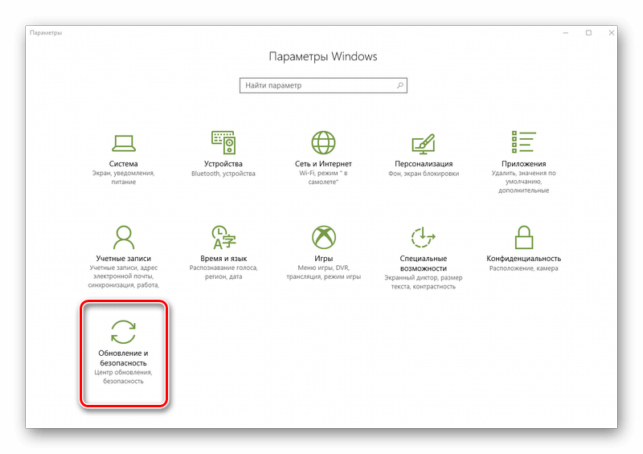Screen dimensions: 643x454
Task: Click the magnifier icon in search box
Action: 400,85
